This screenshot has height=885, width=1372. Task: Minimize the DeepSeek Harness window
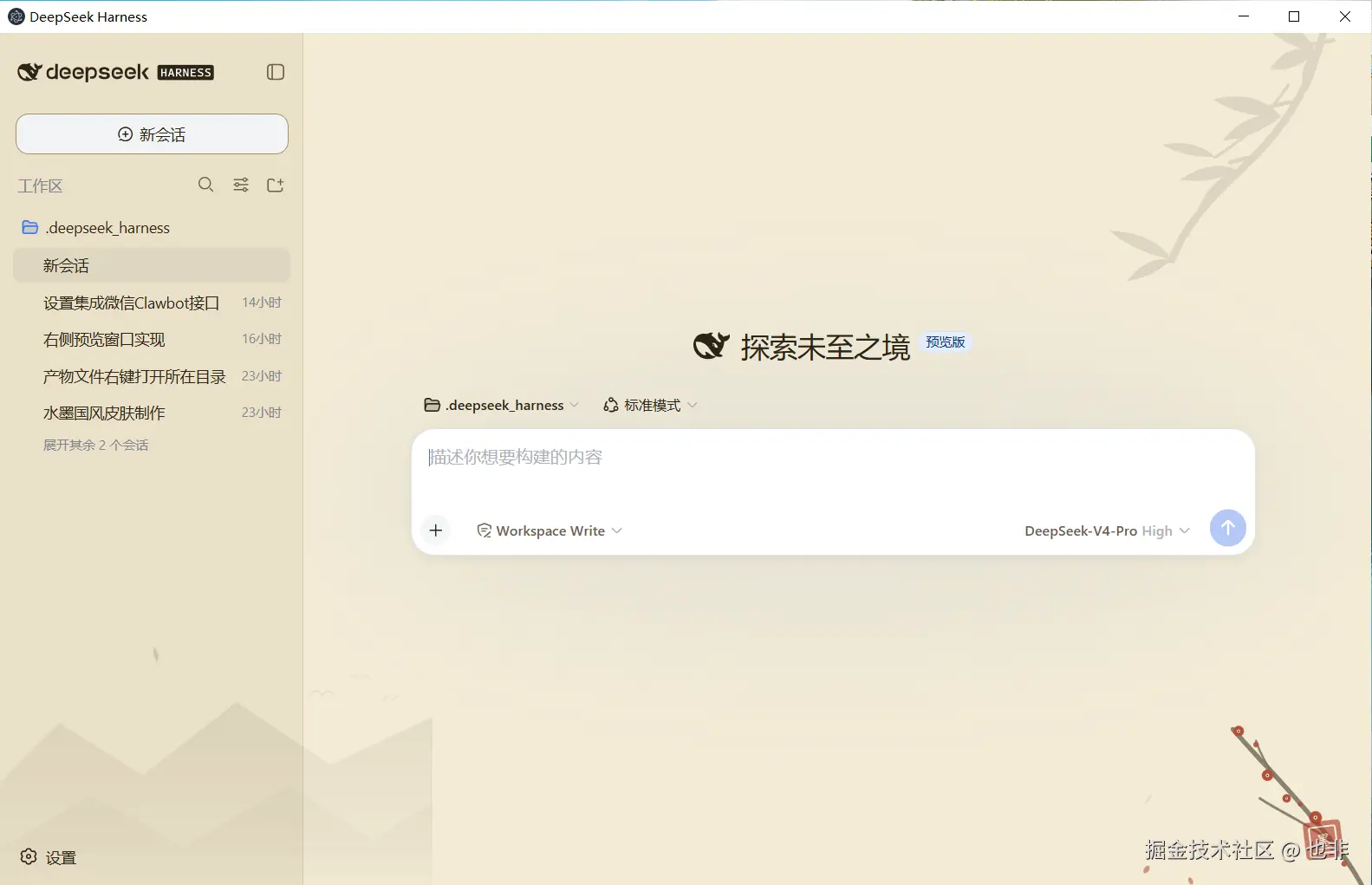(1244, 16)
